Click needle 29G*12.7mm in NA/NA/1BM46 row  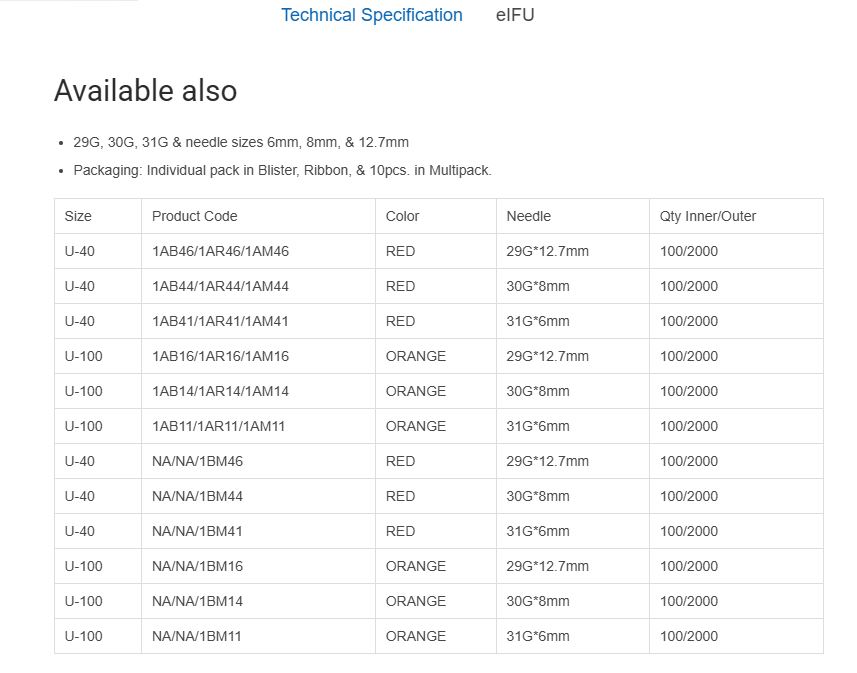click(x=548, y=461)
